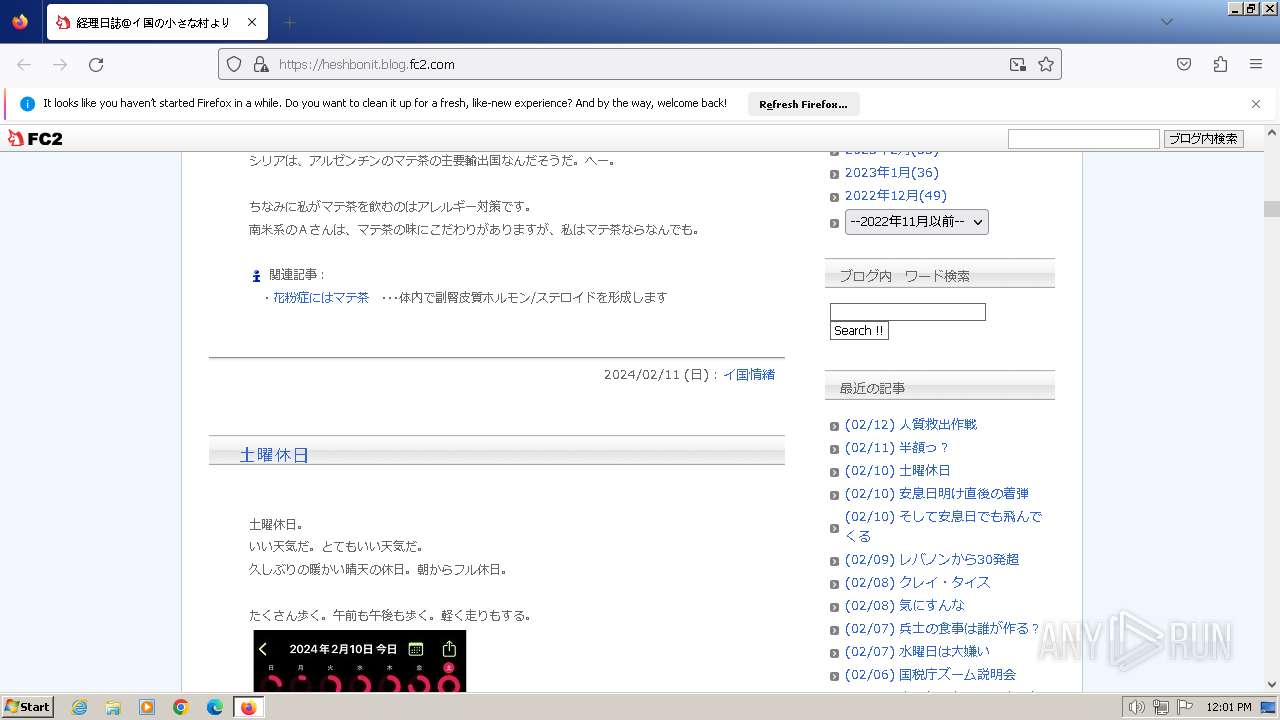Open the (02/06) 国税庁ズーム説明会 article
The width and height of the screenshot is (1280, 720).
point(930,675)
